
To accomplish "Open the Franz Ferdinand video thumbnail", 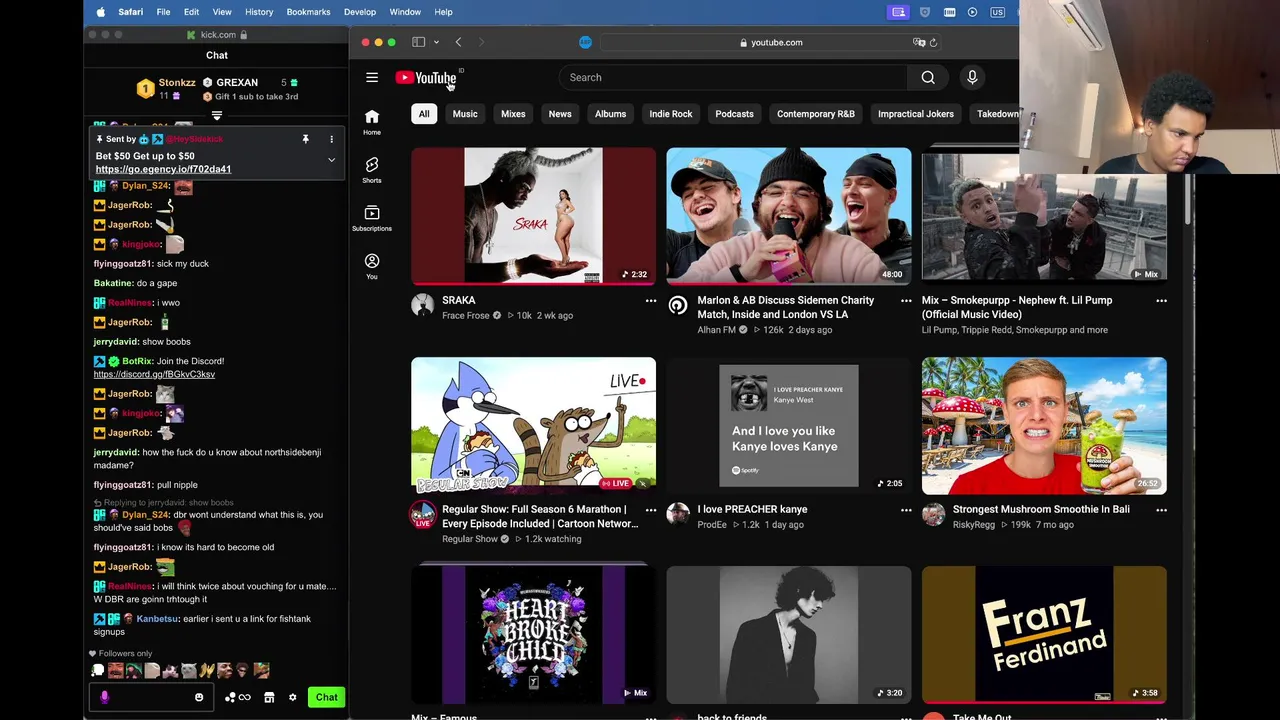I will pos(1044,634).
